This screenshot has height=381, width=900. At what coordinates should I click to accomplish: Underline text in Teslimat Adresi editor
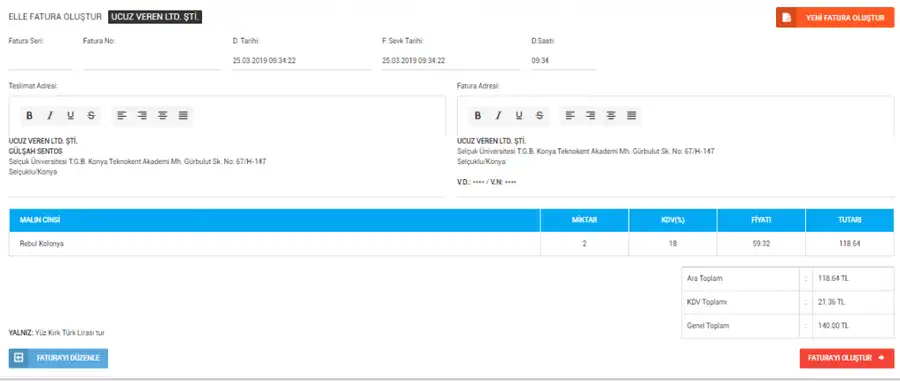71,116
